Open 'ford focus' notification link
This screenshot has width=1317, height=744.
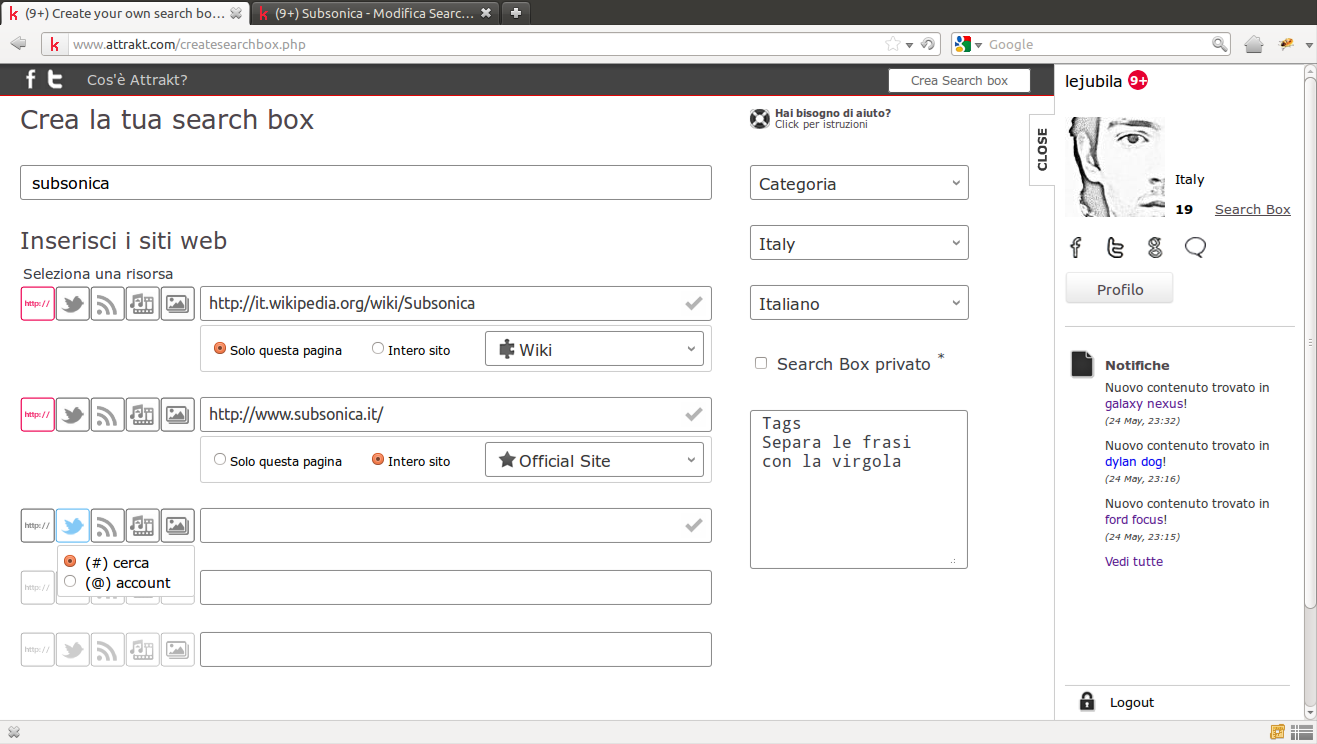[1134, 520]
